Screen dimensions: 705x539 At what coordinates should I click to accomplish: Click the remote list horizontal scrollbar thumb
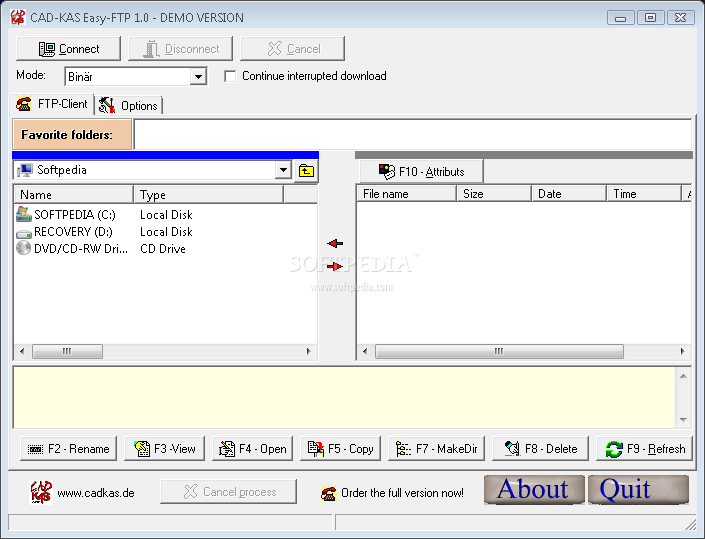pos(499,351)
